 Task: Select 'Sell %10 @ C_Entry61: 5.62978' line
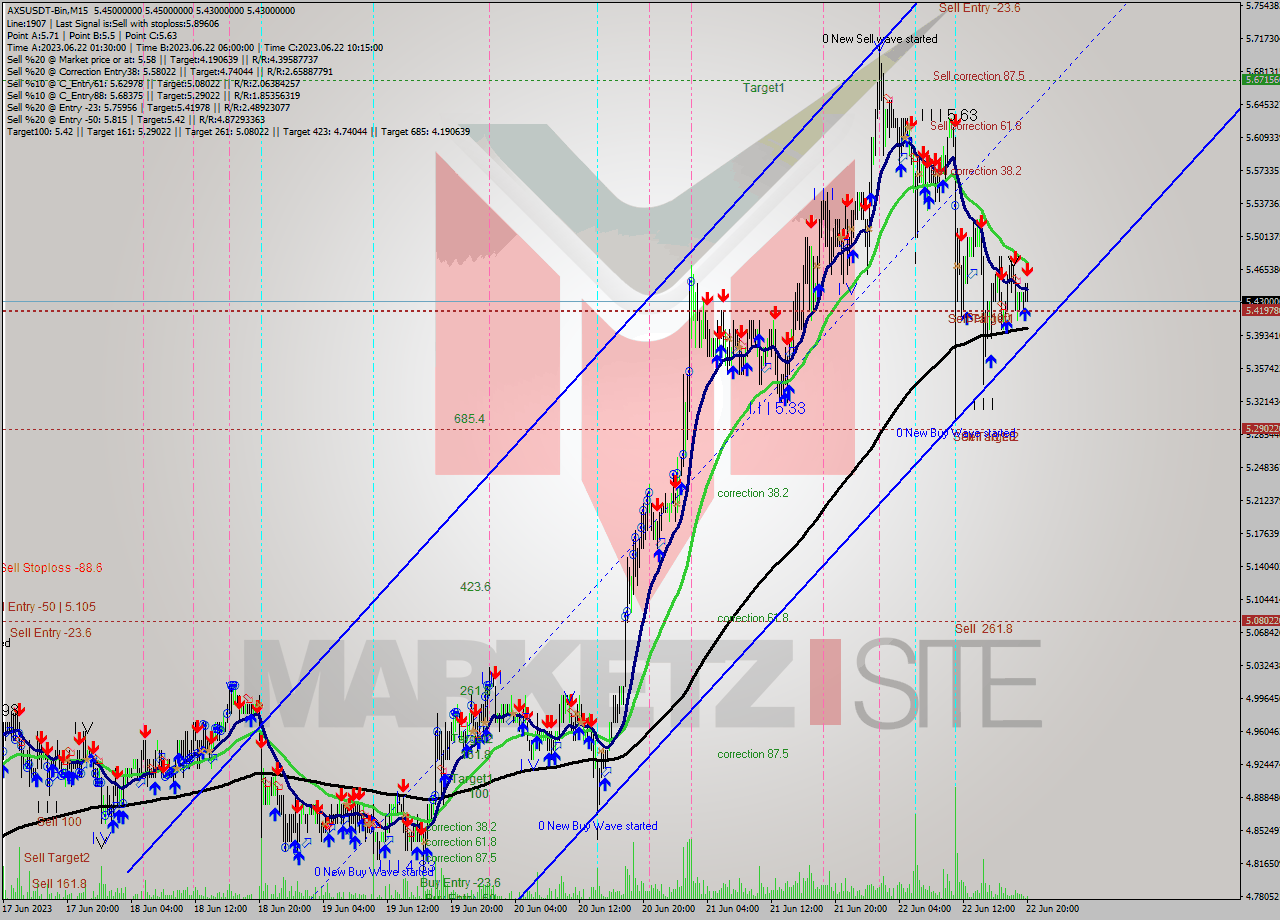153,83
